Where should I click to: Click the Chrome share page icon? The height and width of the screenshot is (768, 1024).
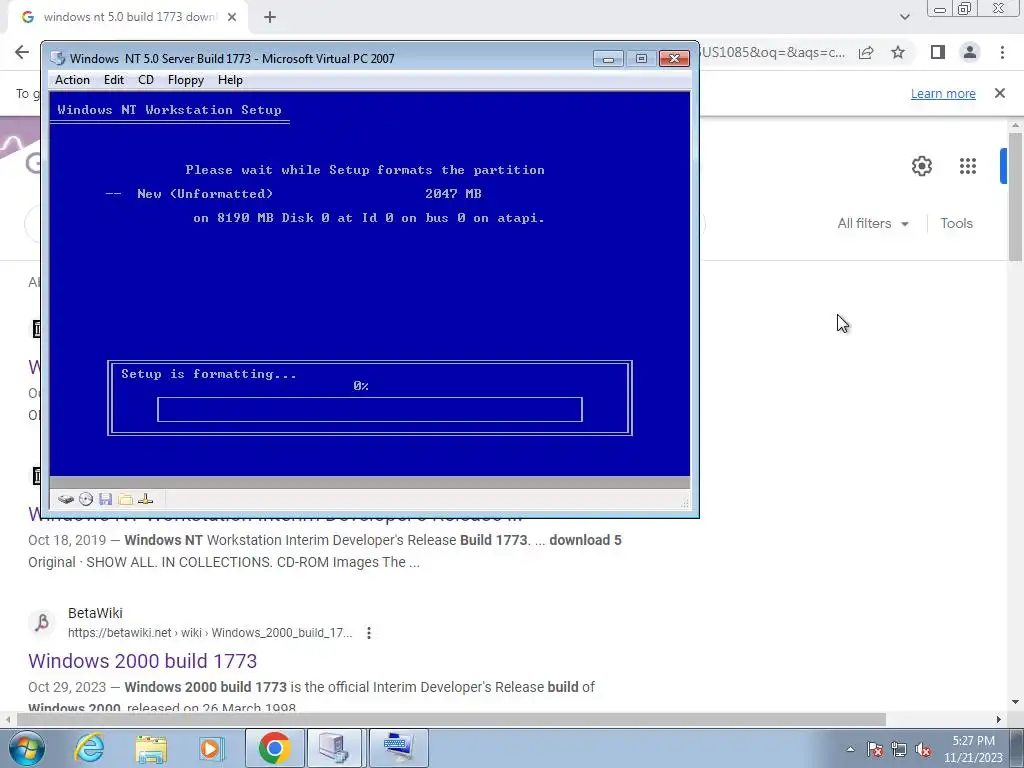pyautogui.click(x=866, y=52)
